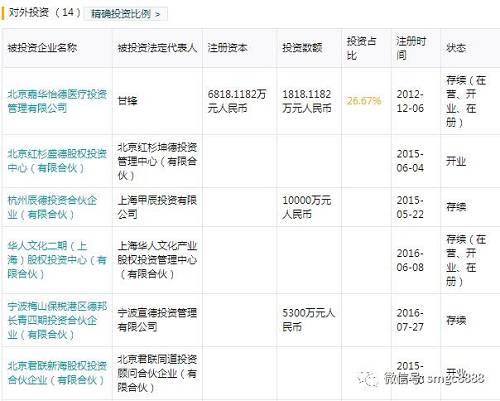Click the 26.67% investment ratio
Viewport: 500px width, 401px height.
pos(364,101)
